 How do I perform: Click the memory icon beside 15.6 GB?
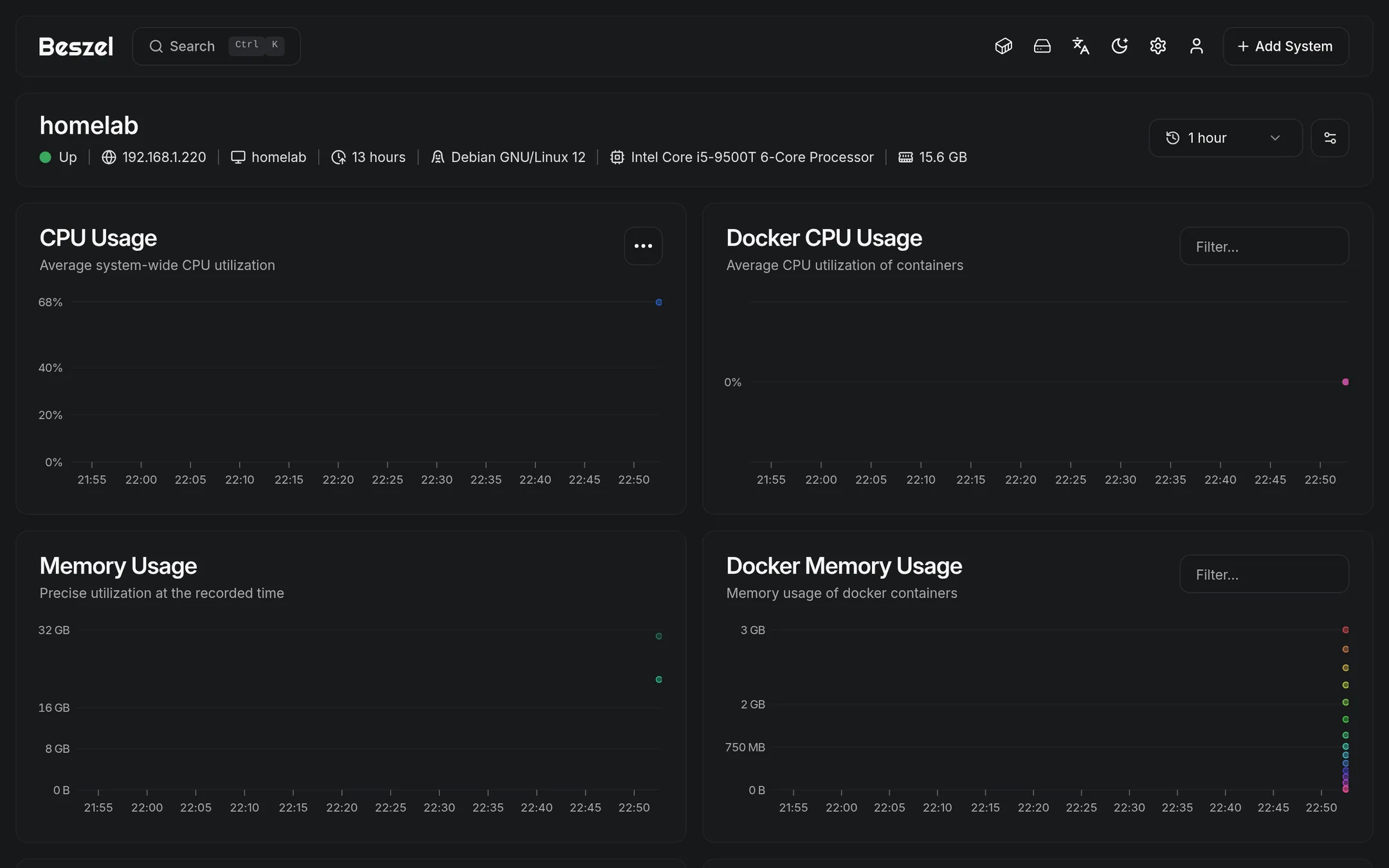coord(905,157)
